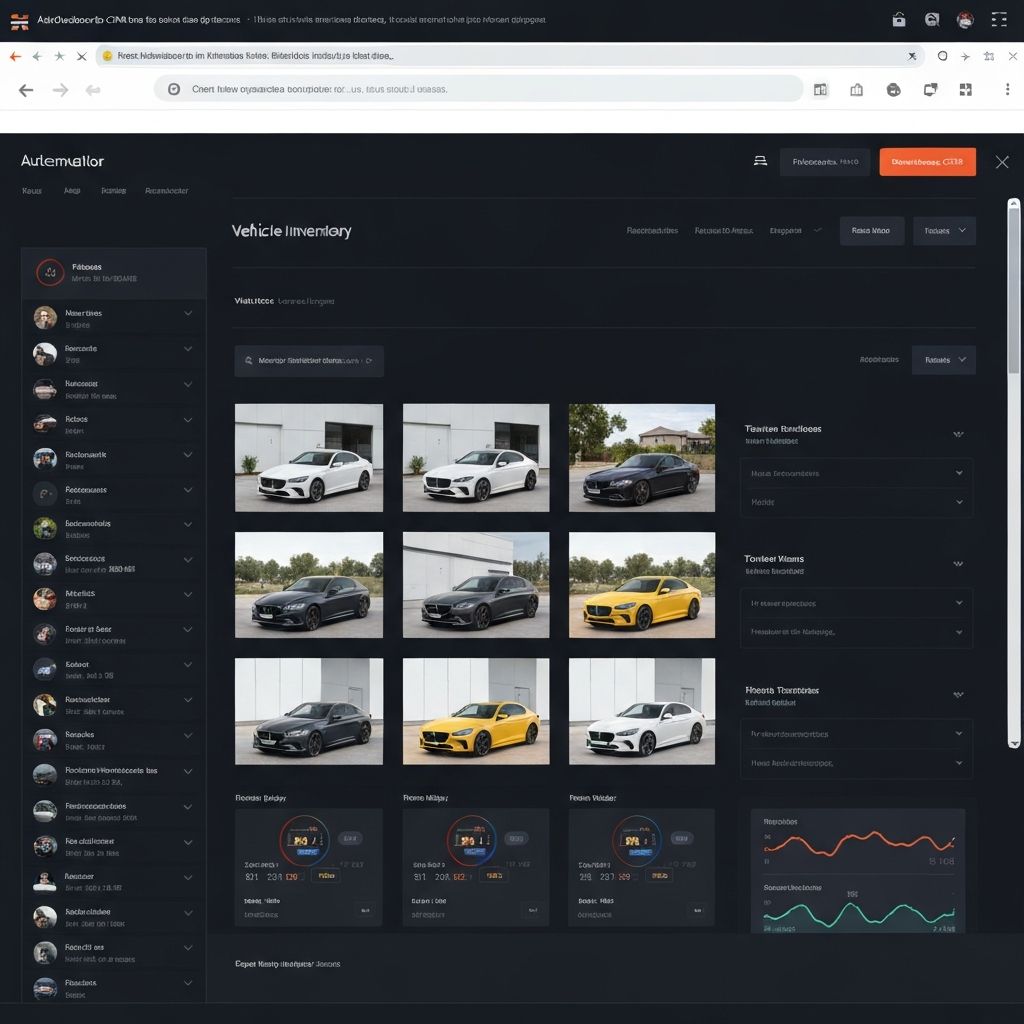Click the extensions puzzle icon in browser toolbar
1024x1024 pixels.
[x=965, y=90]
